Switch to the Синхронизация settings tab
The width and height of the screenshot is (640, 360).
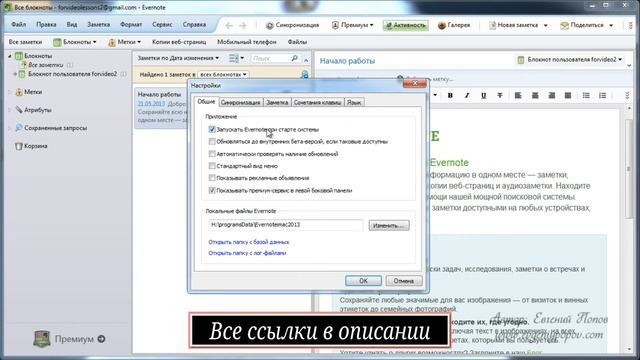click(240, 102)
